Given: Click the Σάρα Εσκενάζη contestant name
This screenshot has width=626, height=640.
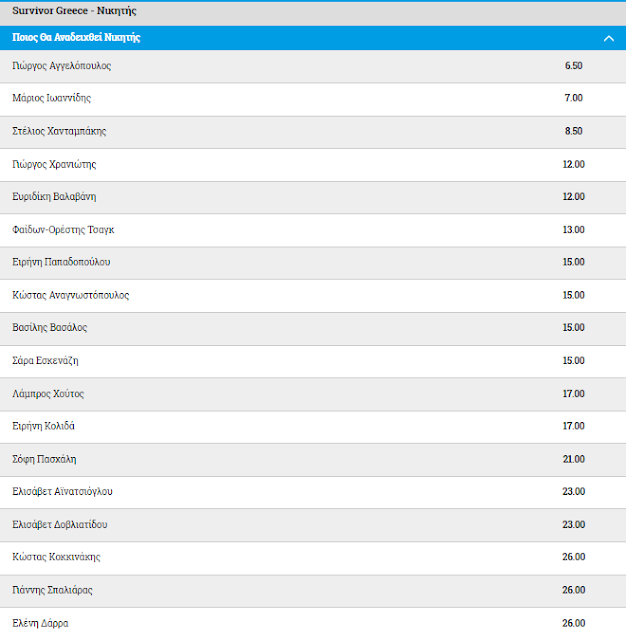Looking at the screenshot, I should [x=45, y=361].
